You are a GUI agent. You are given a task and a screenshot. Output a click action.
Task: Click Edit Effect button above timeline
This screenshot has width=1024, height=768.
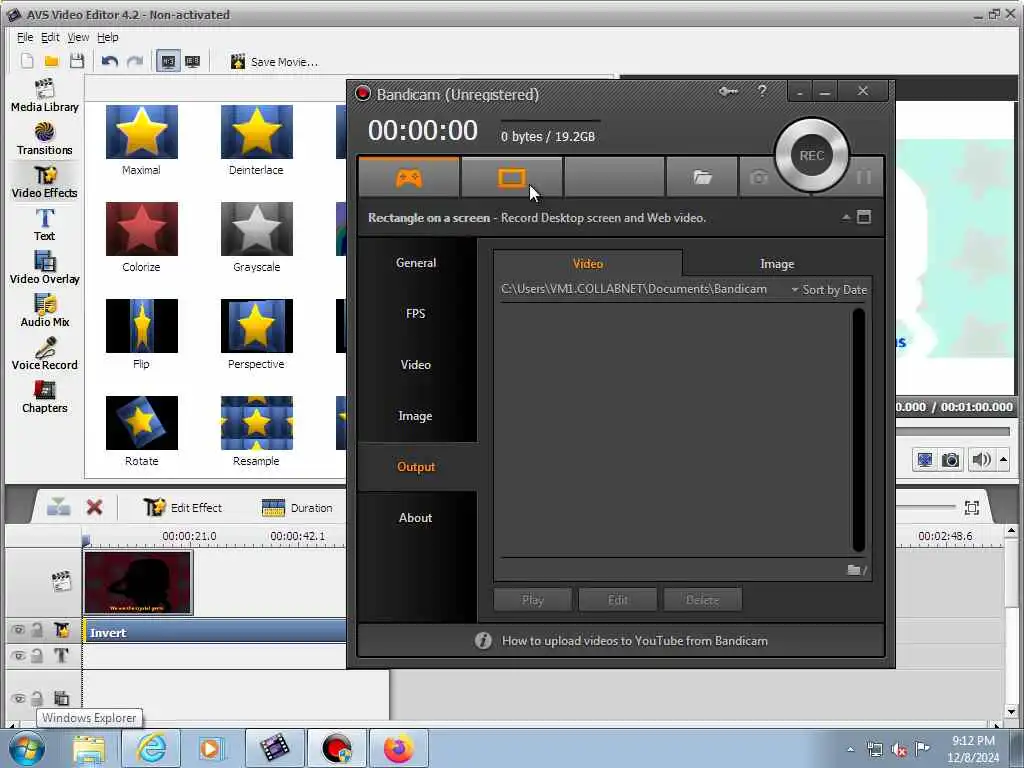(183, 507)
